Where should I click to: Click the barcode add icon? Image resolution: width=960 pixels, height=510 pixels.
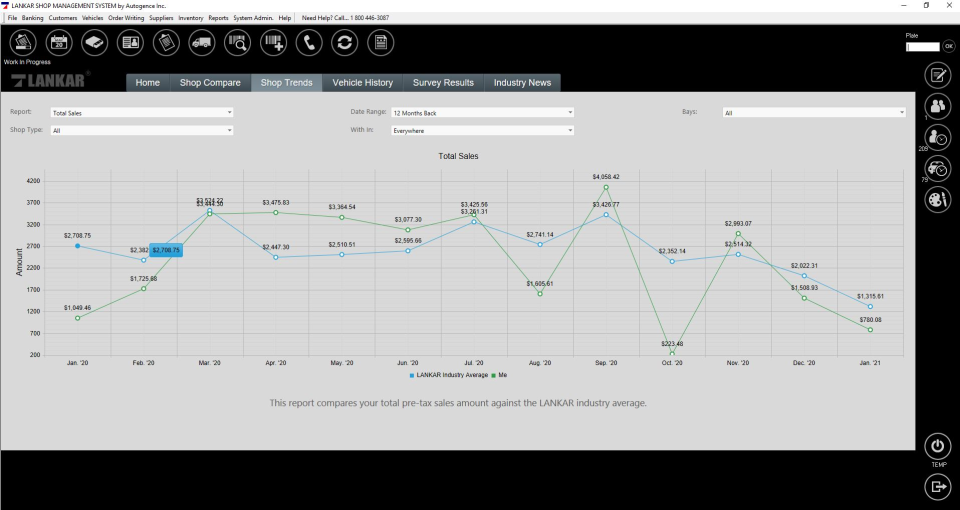[273, 43]
